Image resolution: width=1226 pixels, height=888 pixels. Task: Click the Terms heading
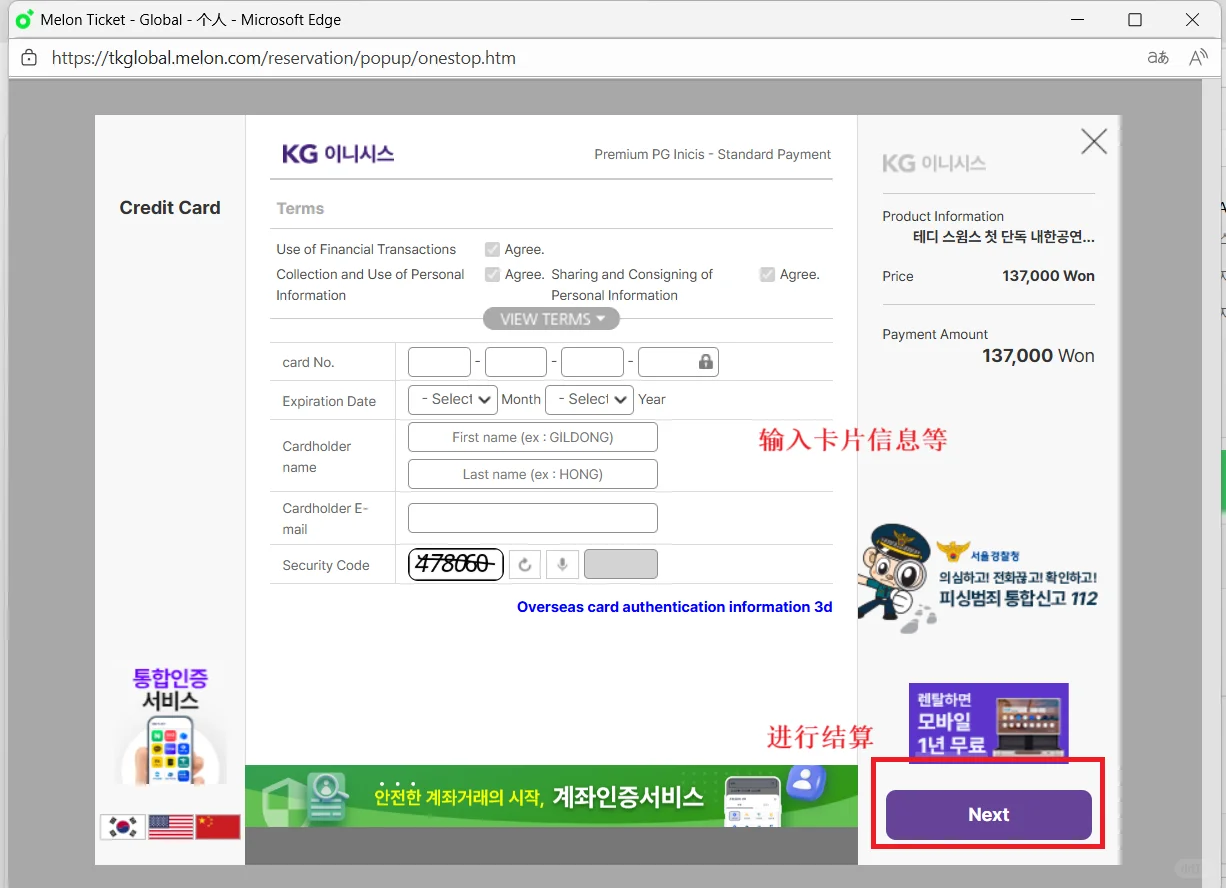300,209
